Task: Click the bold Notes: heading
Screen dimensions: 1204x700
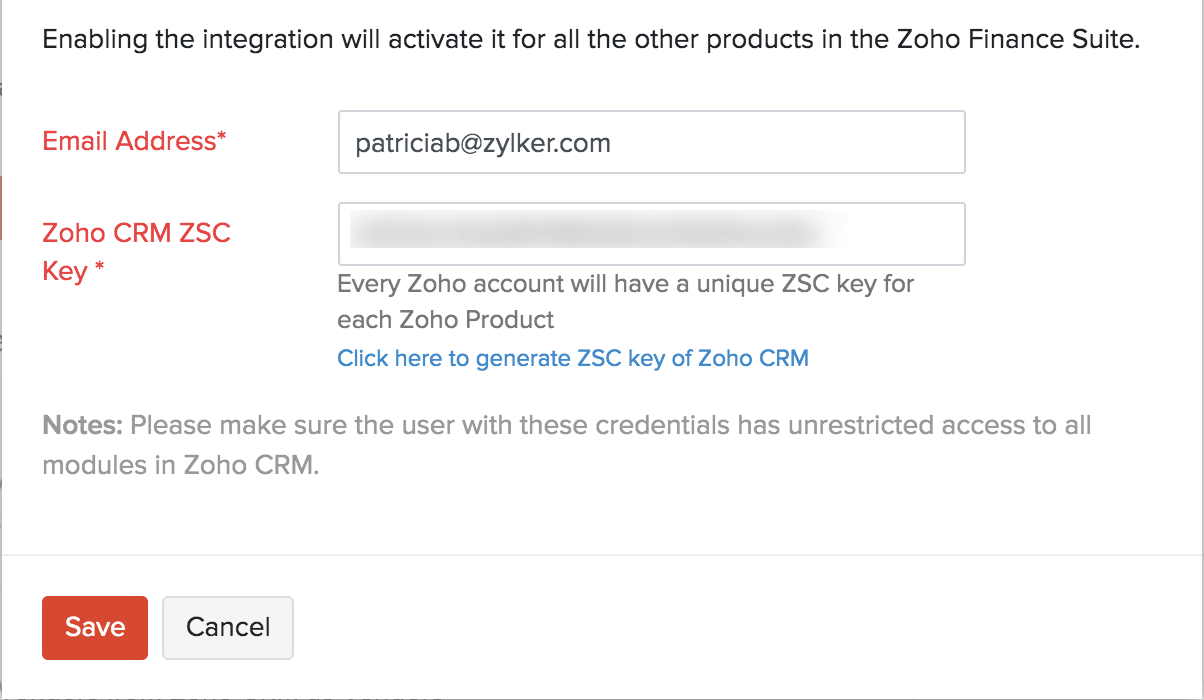Action: [x=82, y=426]
